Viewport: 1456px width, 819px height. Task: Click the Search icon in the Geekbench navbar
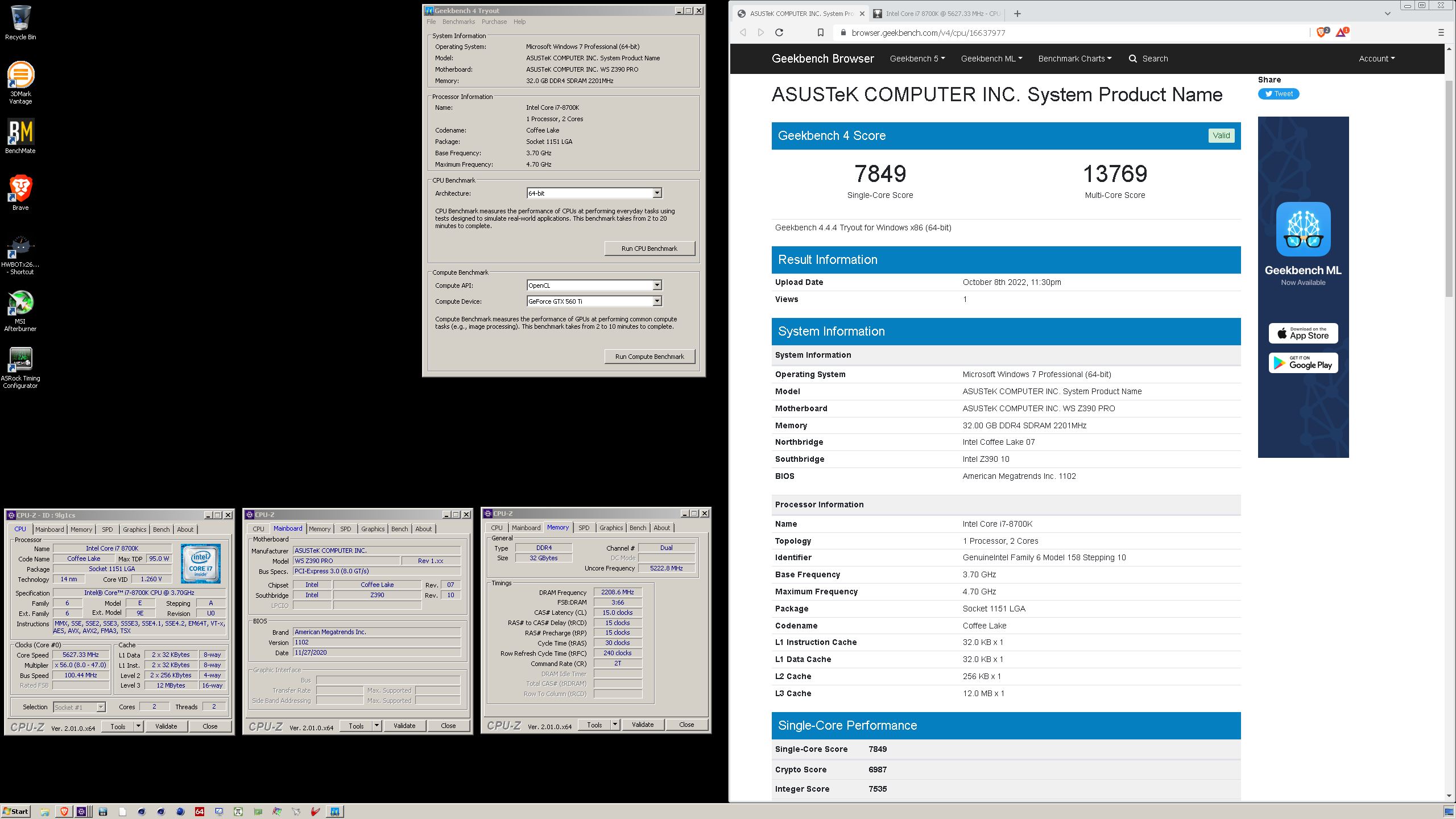click(1133, 59)
